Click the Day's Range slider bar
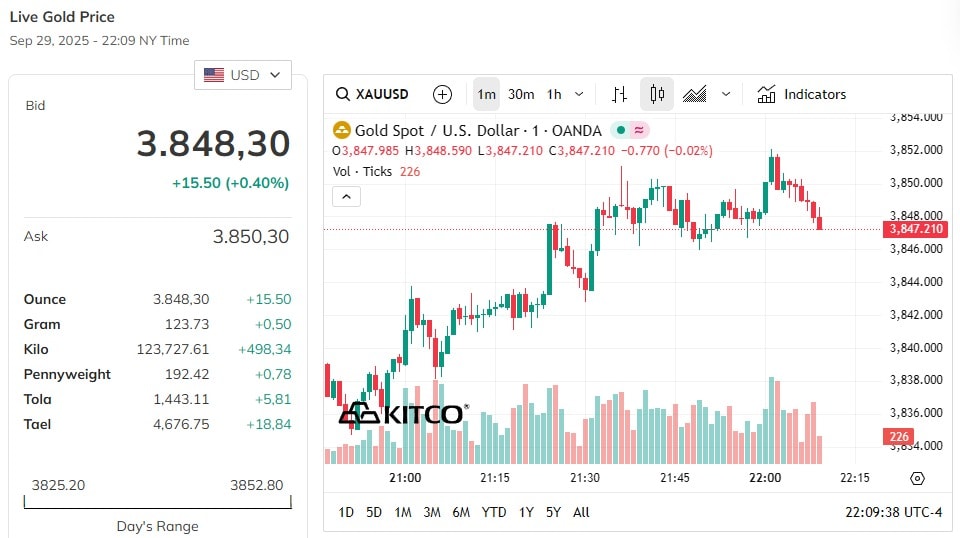Viewport: 960px width, 538px height. point(157,503)
